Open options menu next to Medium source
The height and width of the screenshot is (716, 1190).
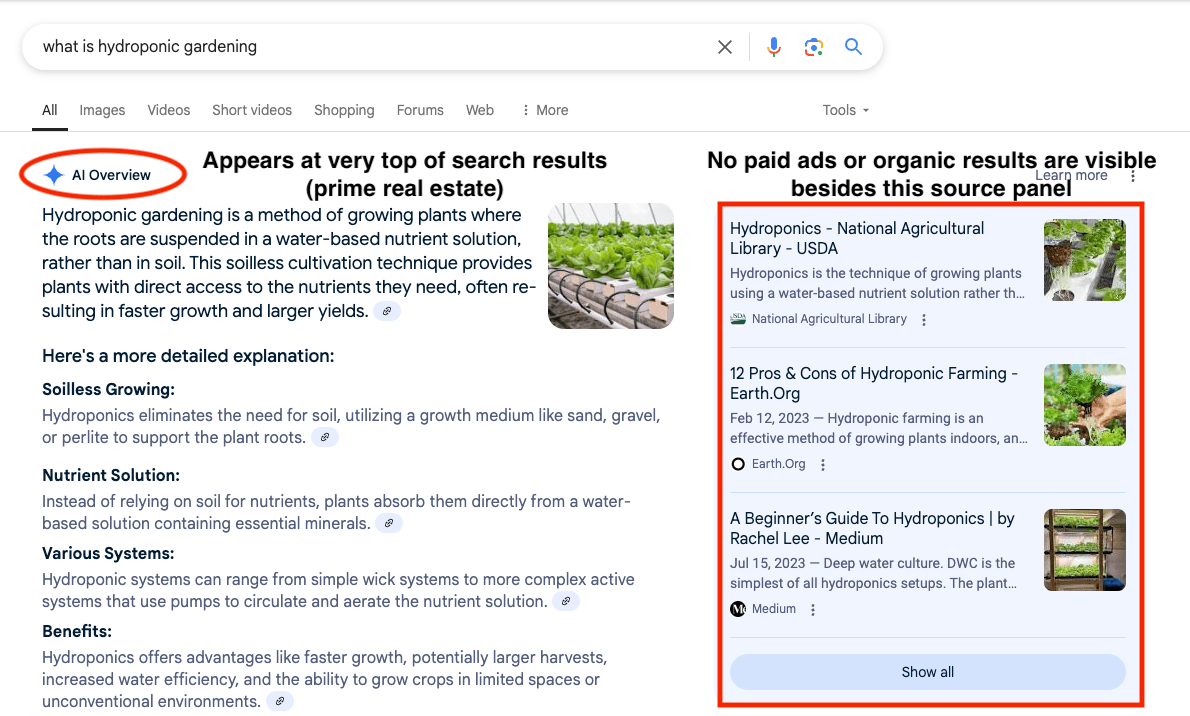tap(813, 610)
